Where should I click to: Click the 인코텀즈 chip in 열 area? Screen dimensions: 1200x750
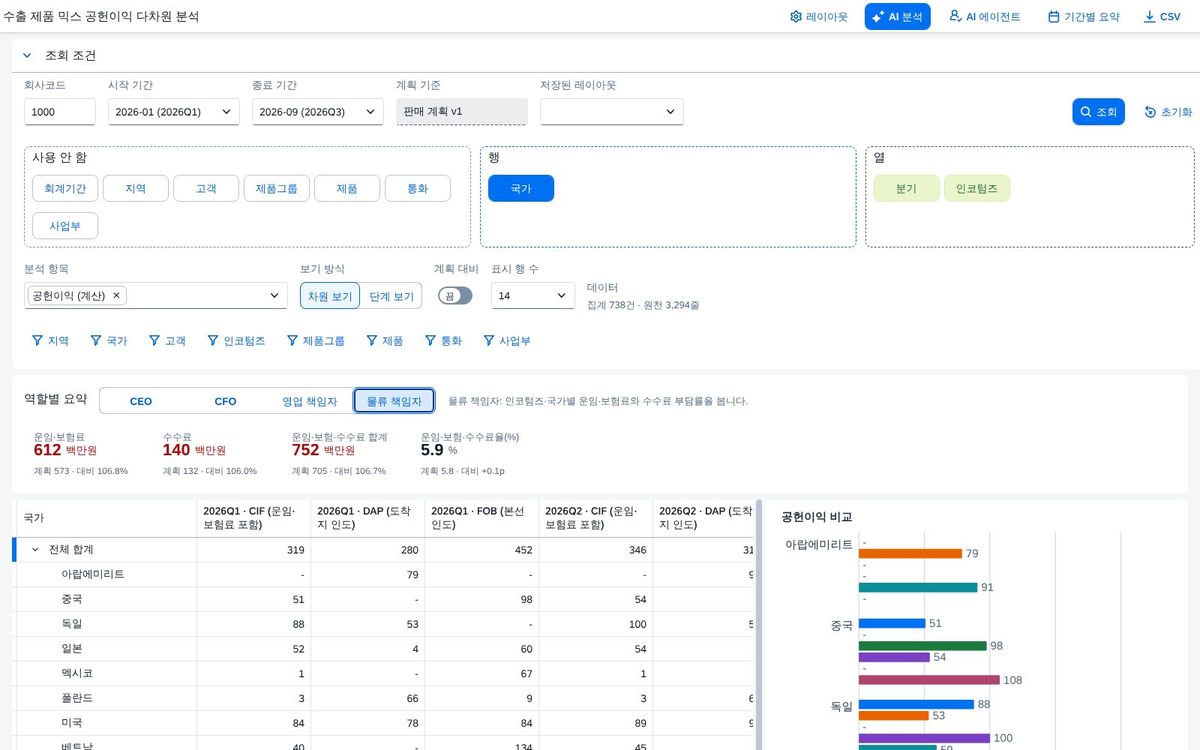click(977, 188)
